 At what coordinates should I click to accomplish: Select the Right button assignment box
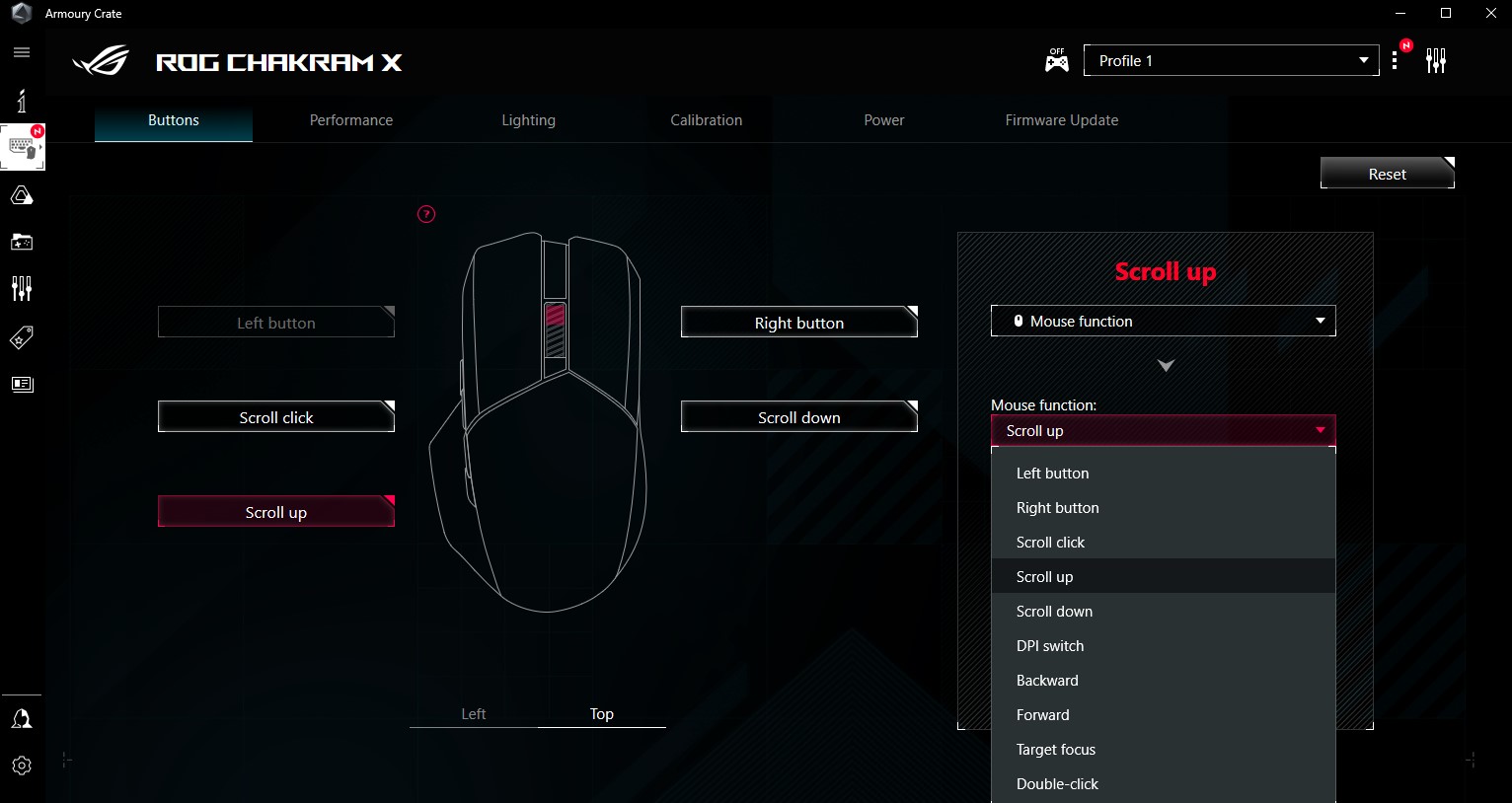(x=799, y=323)
